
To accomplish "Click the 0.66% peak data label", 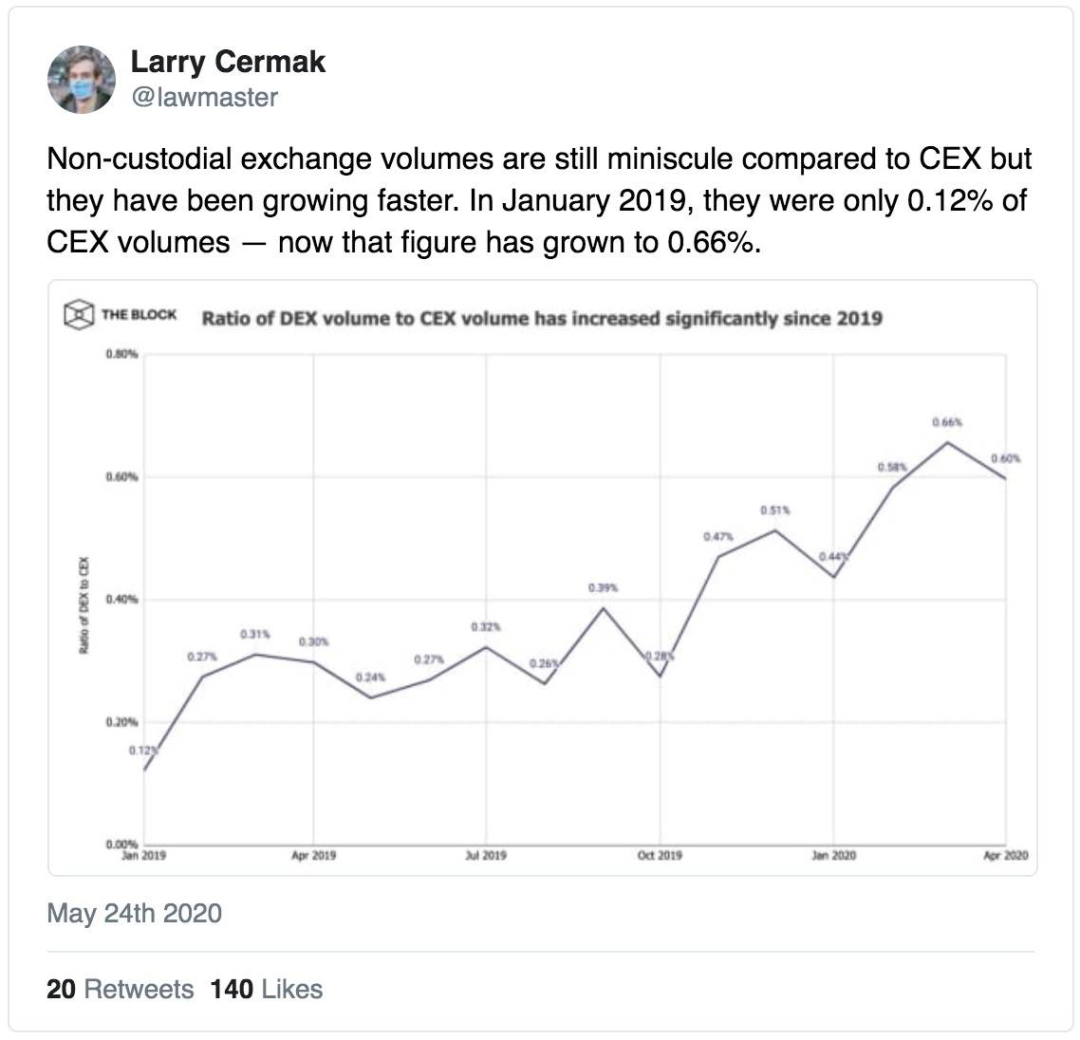I will [x=947, y=423].
